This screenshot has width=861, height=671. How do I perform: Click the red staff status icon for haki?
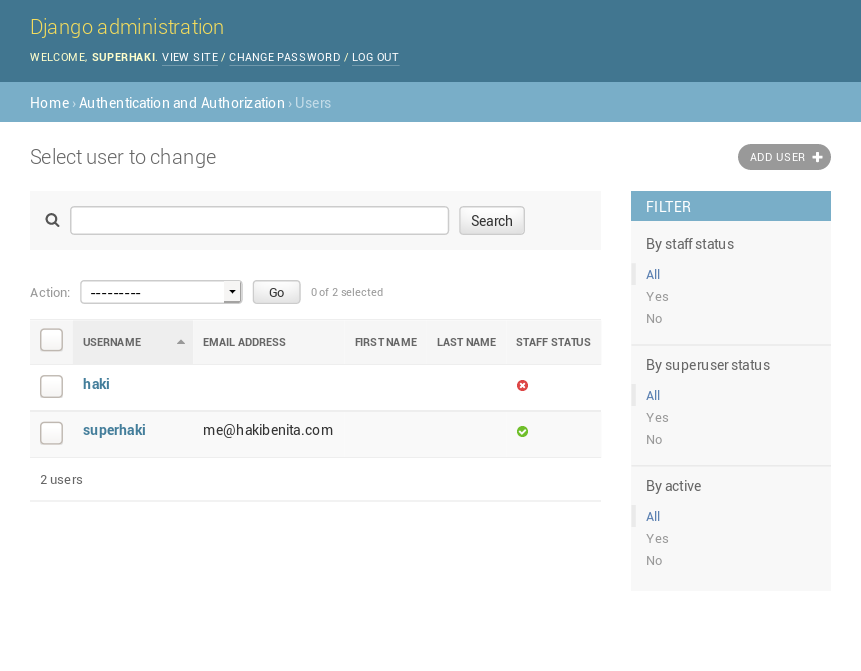click(522, 385)
